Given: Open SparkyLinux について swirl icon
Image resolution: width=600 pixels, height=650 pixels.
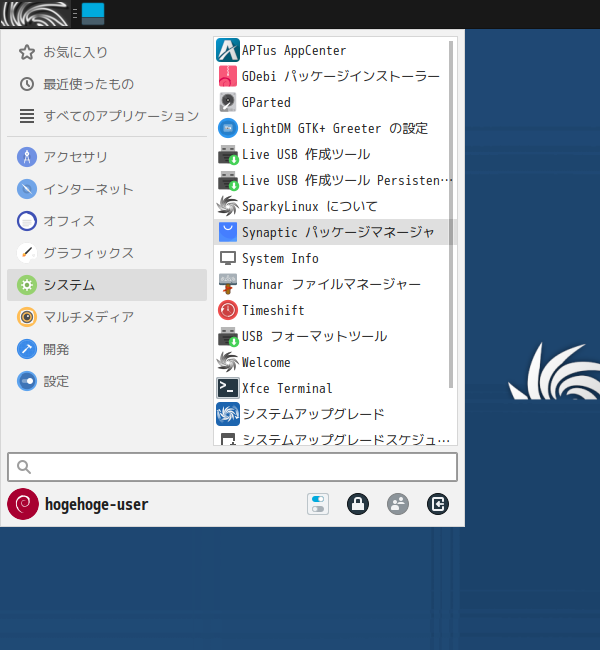Looking at the screenshot, I should (228, 206).
